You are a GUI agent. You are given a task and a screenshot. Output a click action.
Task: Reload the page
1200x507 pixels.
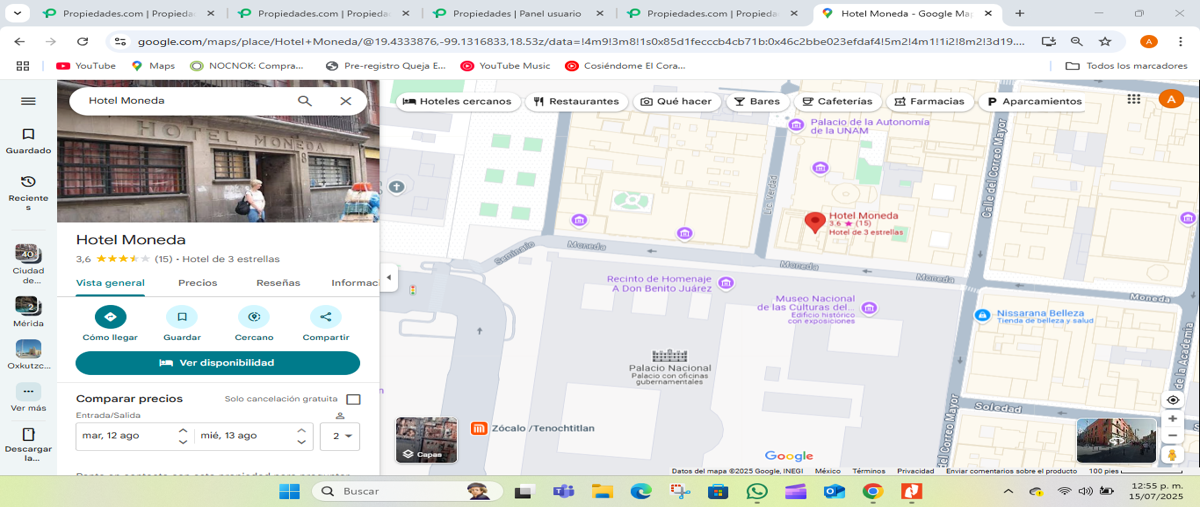pos(83,41)
